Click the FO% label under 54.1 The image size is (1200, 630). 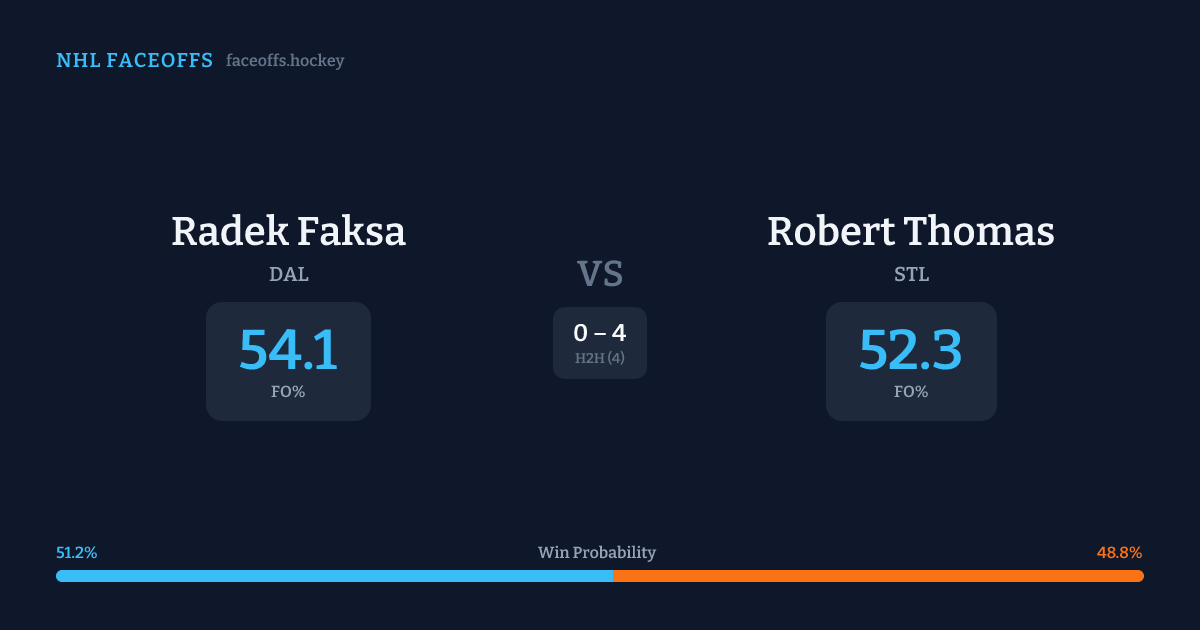point(288,392)
